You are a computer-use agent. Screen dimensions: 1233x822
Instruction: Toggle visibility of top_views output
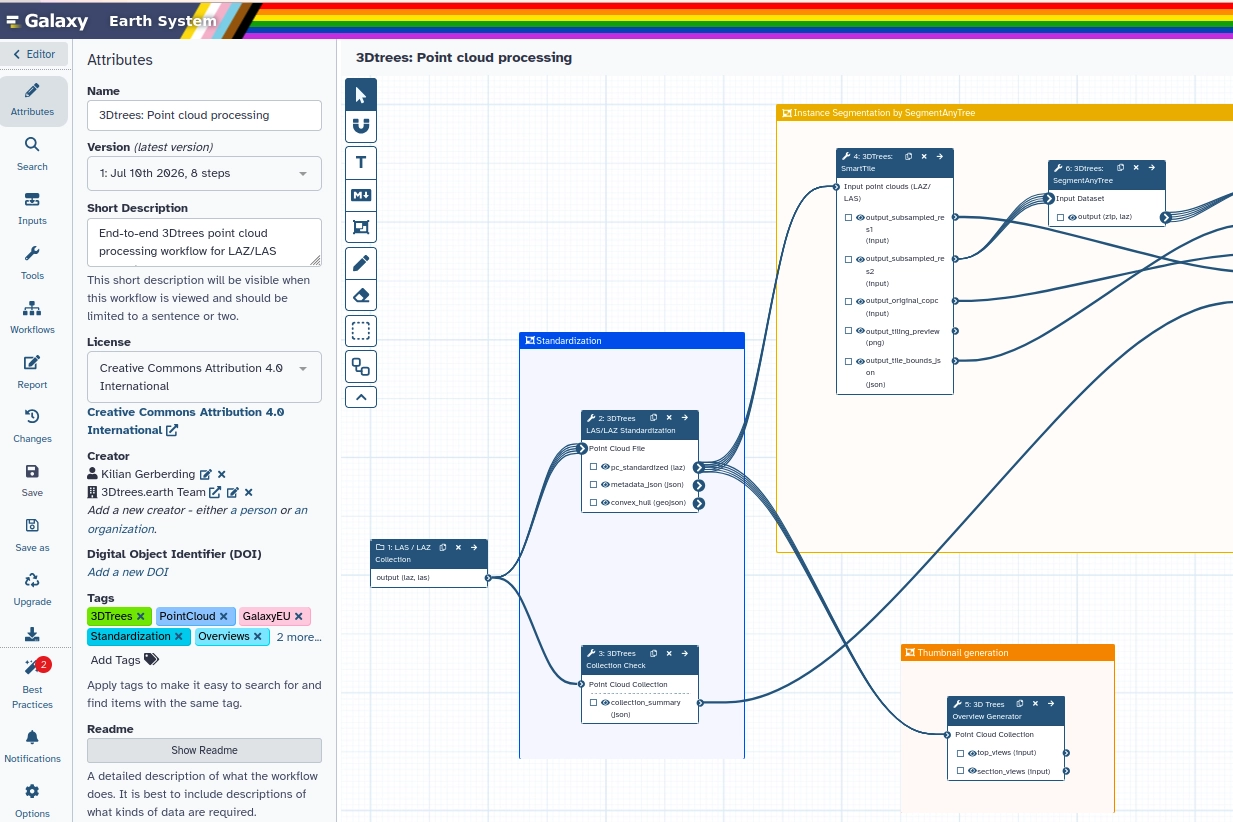(972, 753)
